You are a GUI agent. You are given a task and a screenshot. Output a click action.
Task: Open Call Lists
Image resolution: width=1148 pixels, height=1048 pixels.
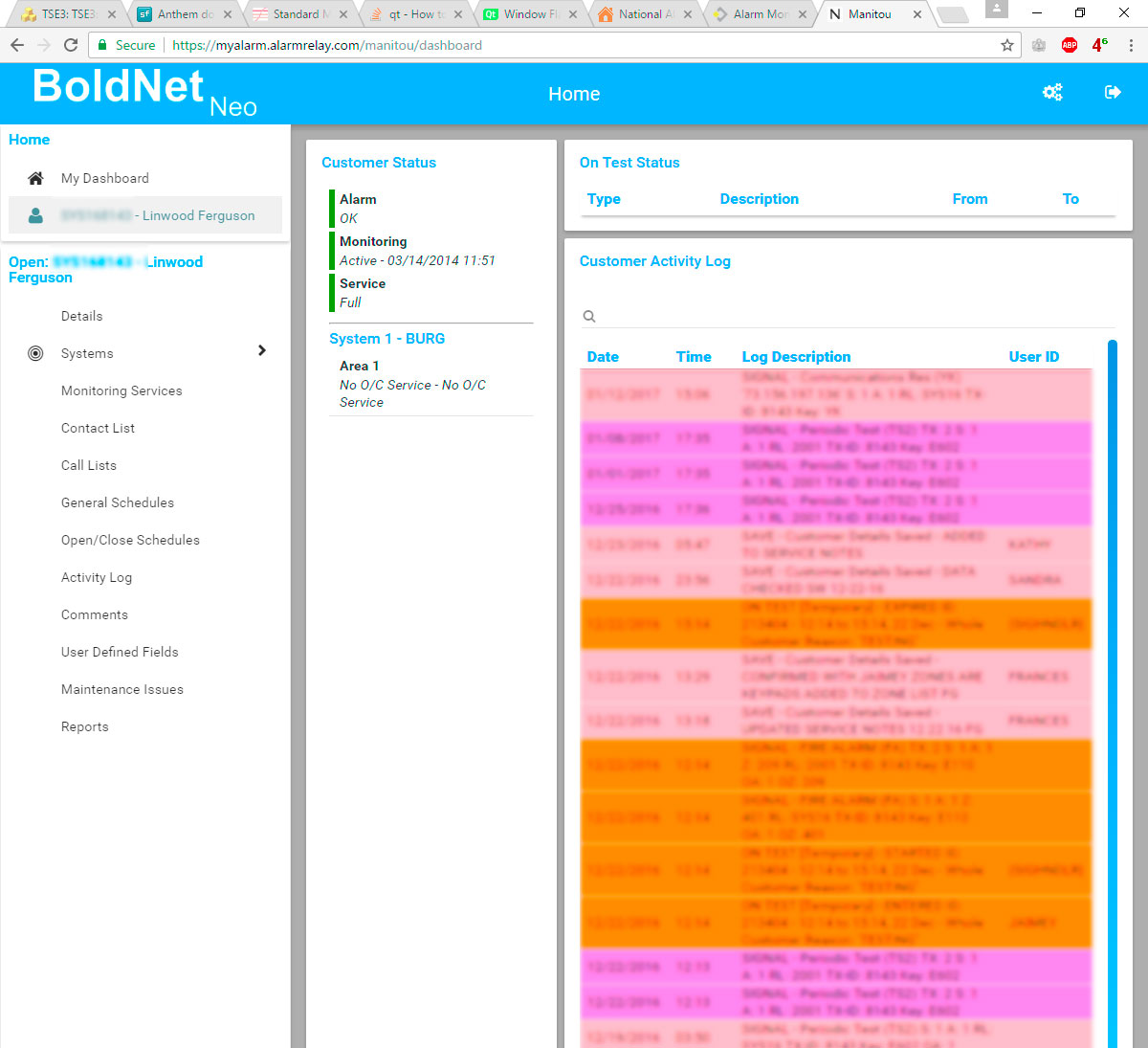tap(89, 465)
